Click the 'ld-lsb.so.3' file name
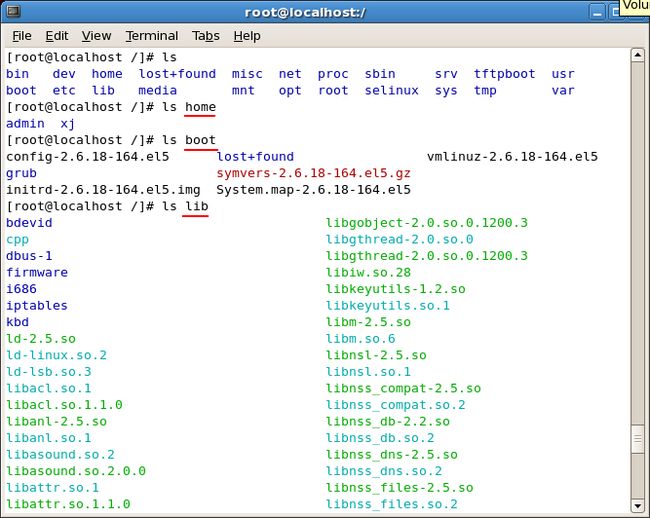650x518 pixels. (x=49, y=372)
